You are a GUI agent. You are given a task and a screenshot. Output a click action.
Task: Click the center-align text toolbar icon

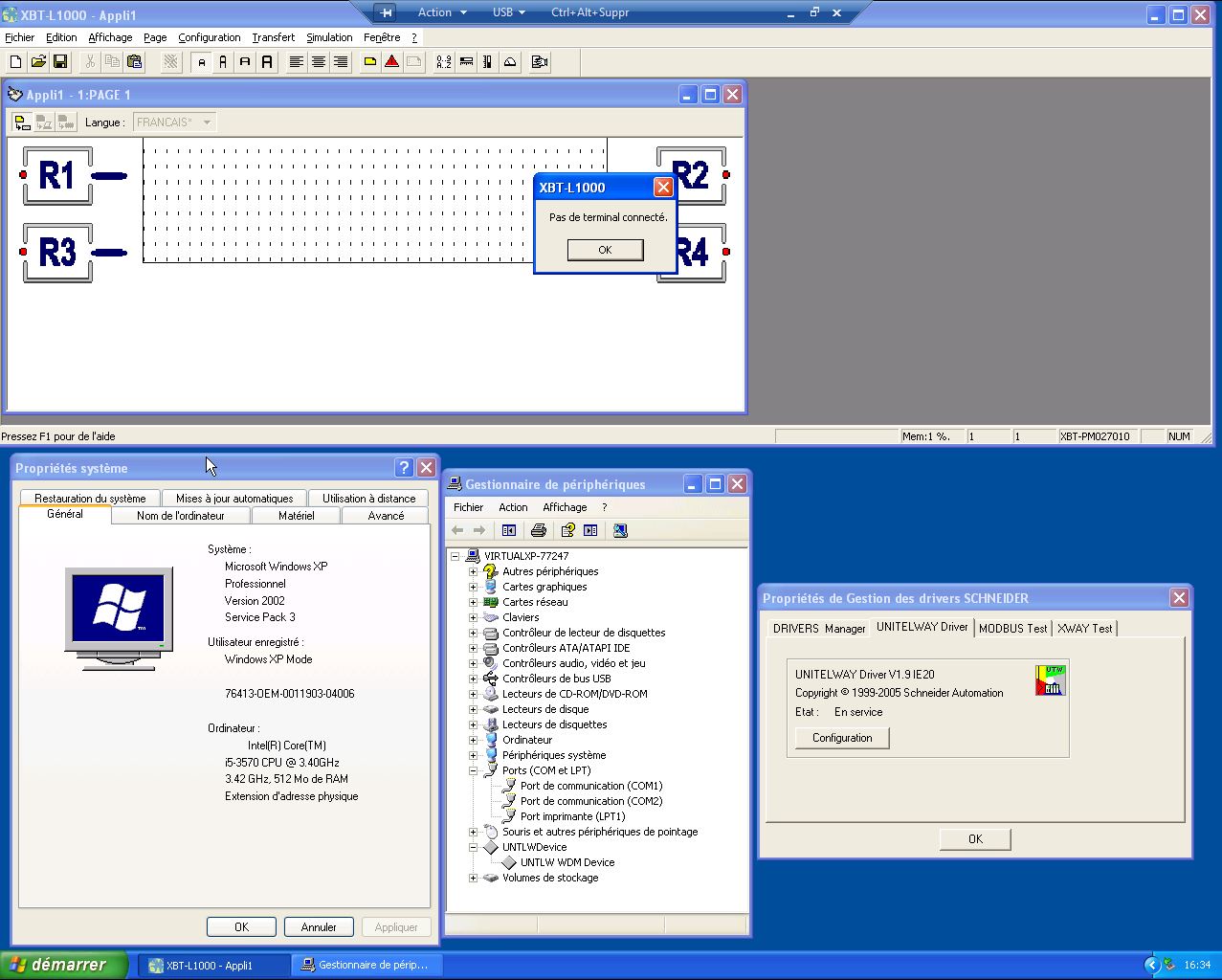(319, 62)
